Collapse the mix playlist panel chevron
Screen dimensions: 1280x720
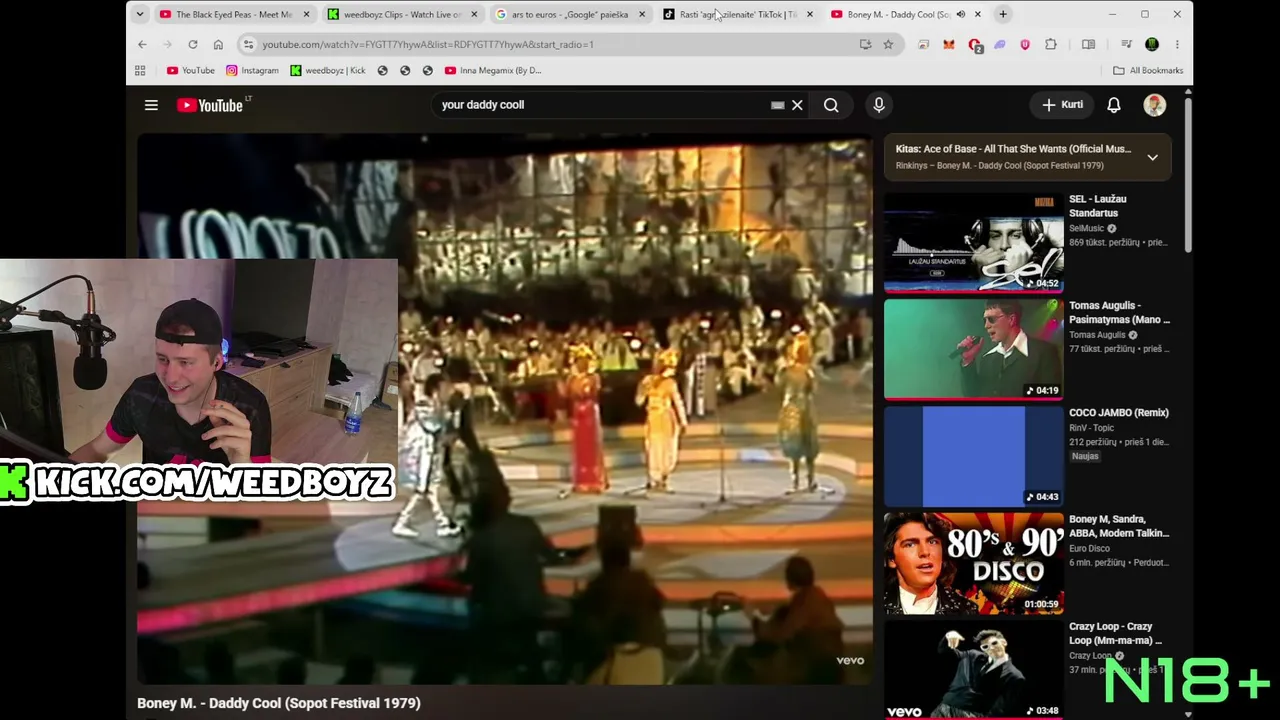[1152, 157]
